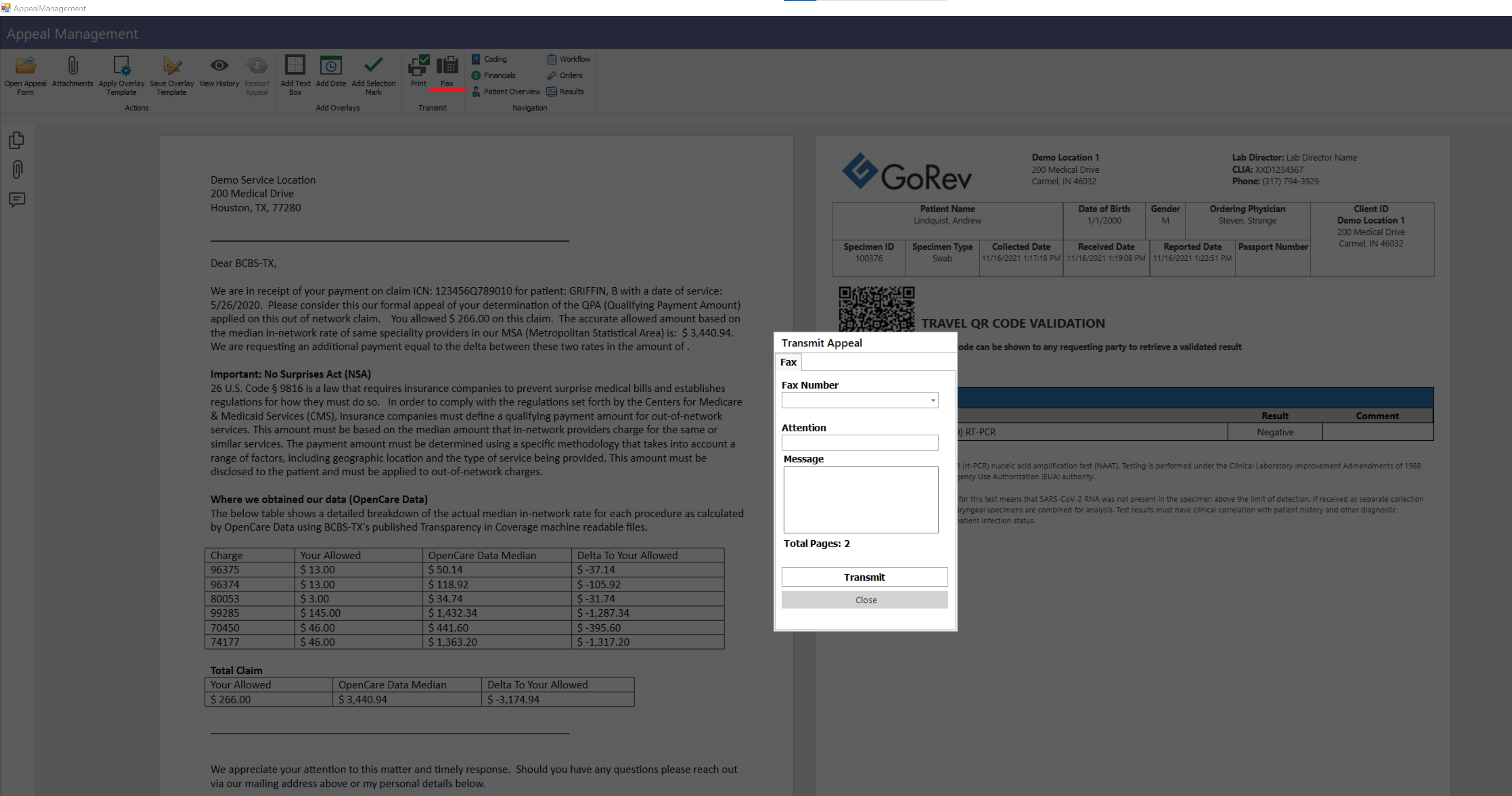Screen dimensions: 1512x796
Task: Open Workflow navigation
Action: coord(569,59)
